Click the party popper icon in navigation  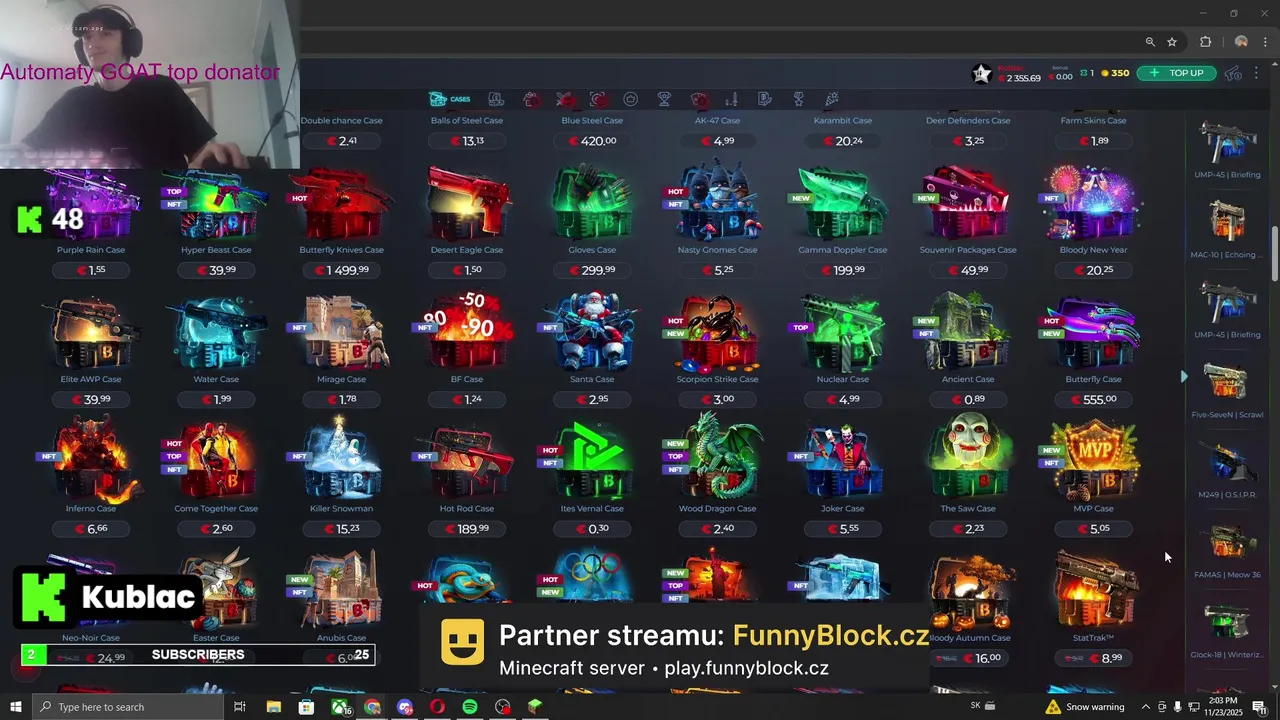click(x=831, y=99)
